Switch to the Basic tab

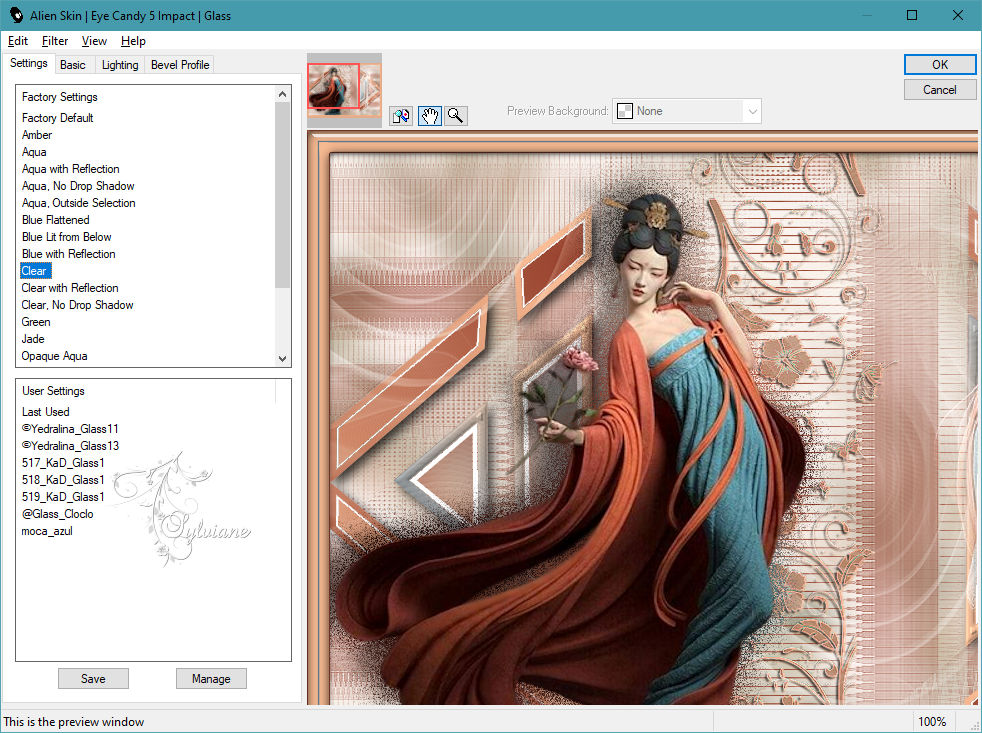point(73,65)
